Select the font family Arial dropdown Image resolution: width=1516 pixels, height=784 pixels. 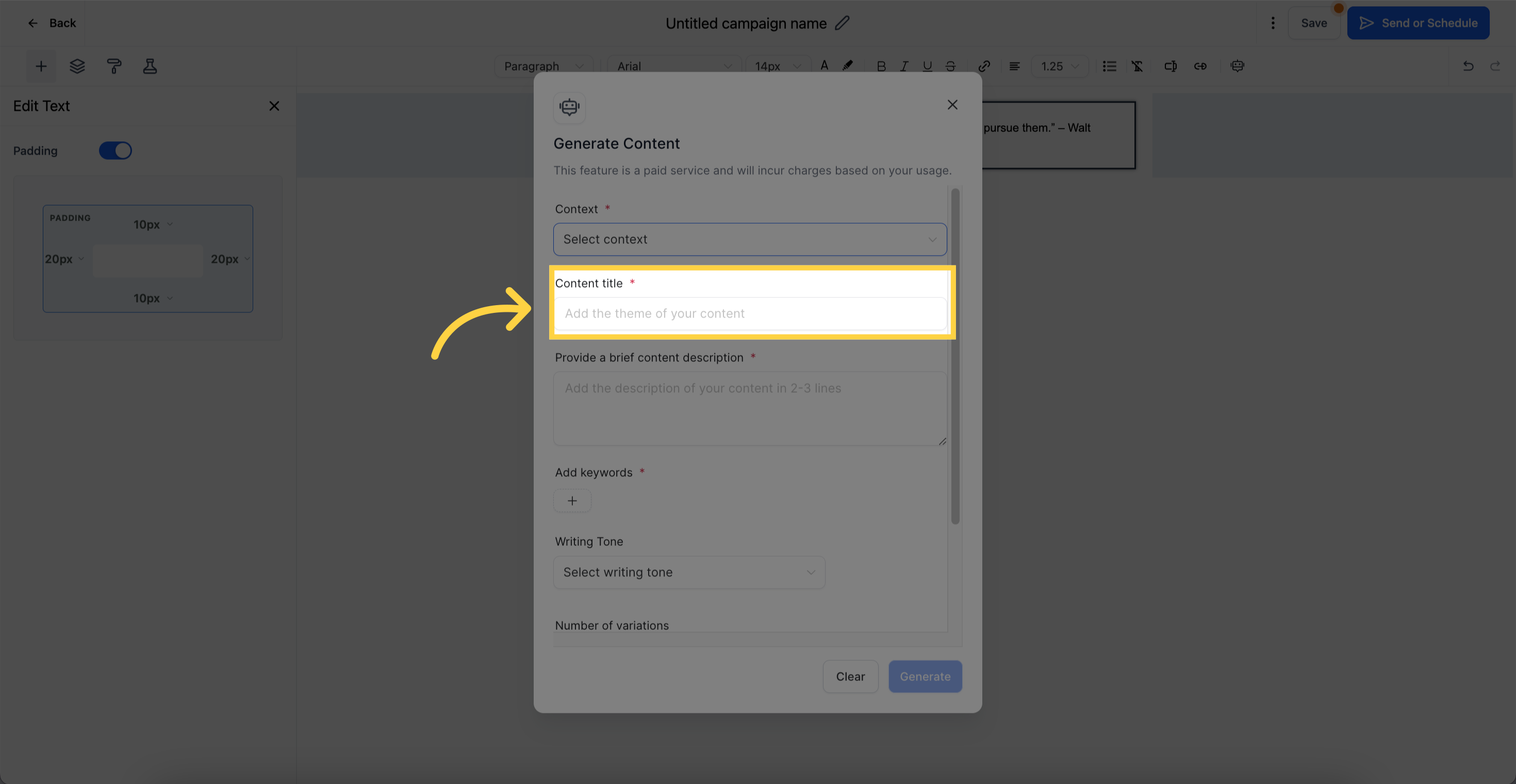click(x=670, y=65)
